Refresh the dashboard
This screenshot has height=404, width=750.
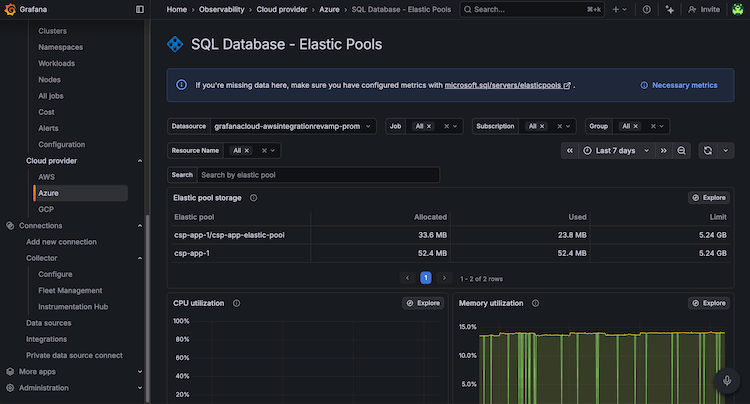coord(708,150)
